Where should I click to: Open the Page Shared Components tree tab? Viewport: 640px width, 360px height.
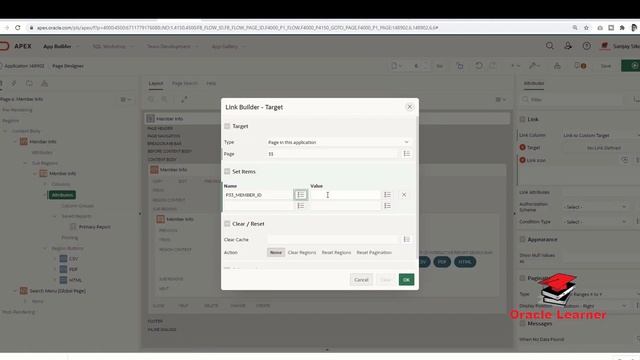point(44,83)
